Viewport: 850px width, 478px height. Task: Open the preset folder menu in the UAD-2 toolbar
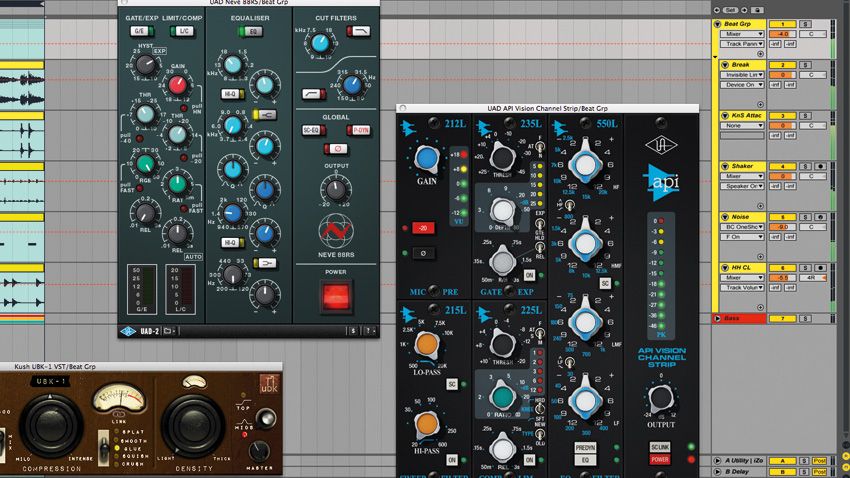tap(169, 331)
